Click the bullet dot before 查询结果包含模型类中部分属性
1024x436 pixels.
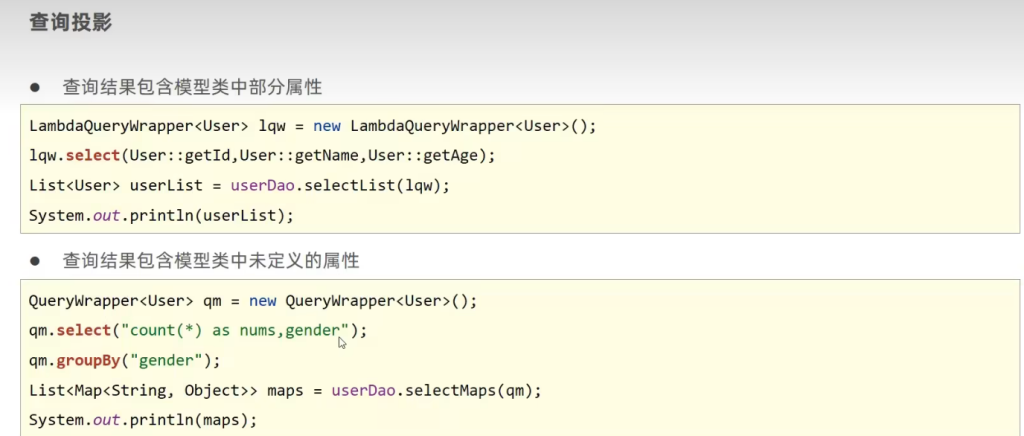pyautogui.click(x=34, y=87)
